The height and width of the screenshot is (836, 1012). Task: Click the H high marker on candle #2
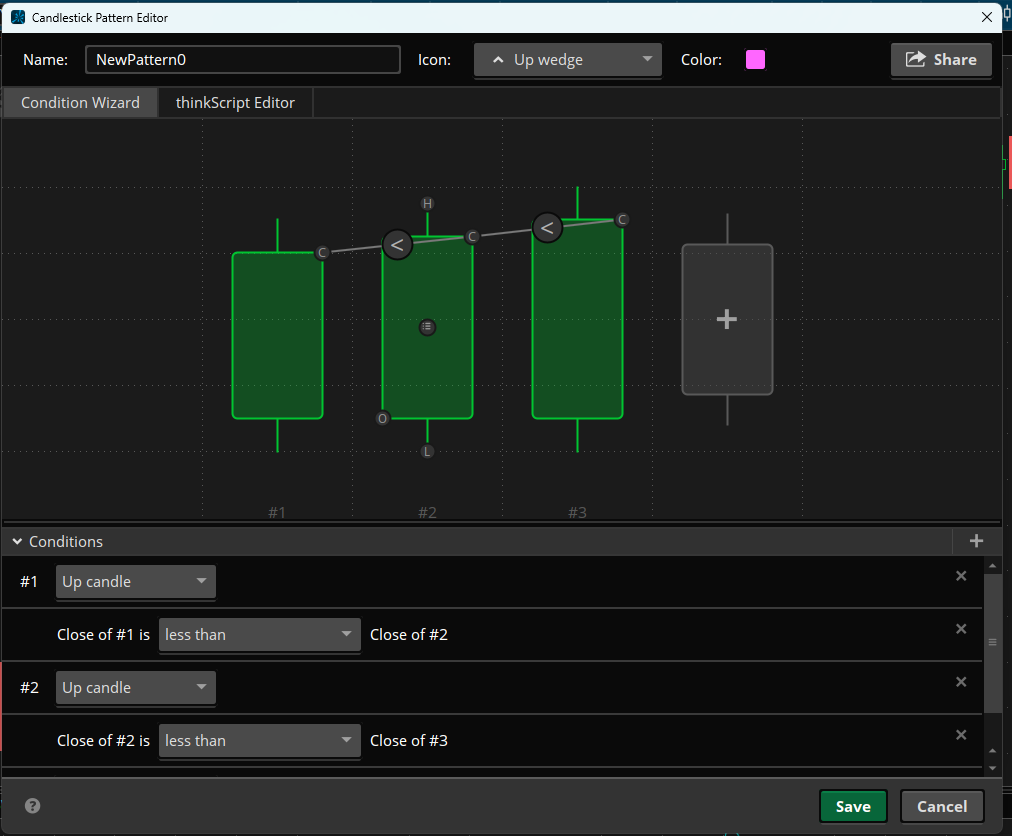[x=427, y=204]
